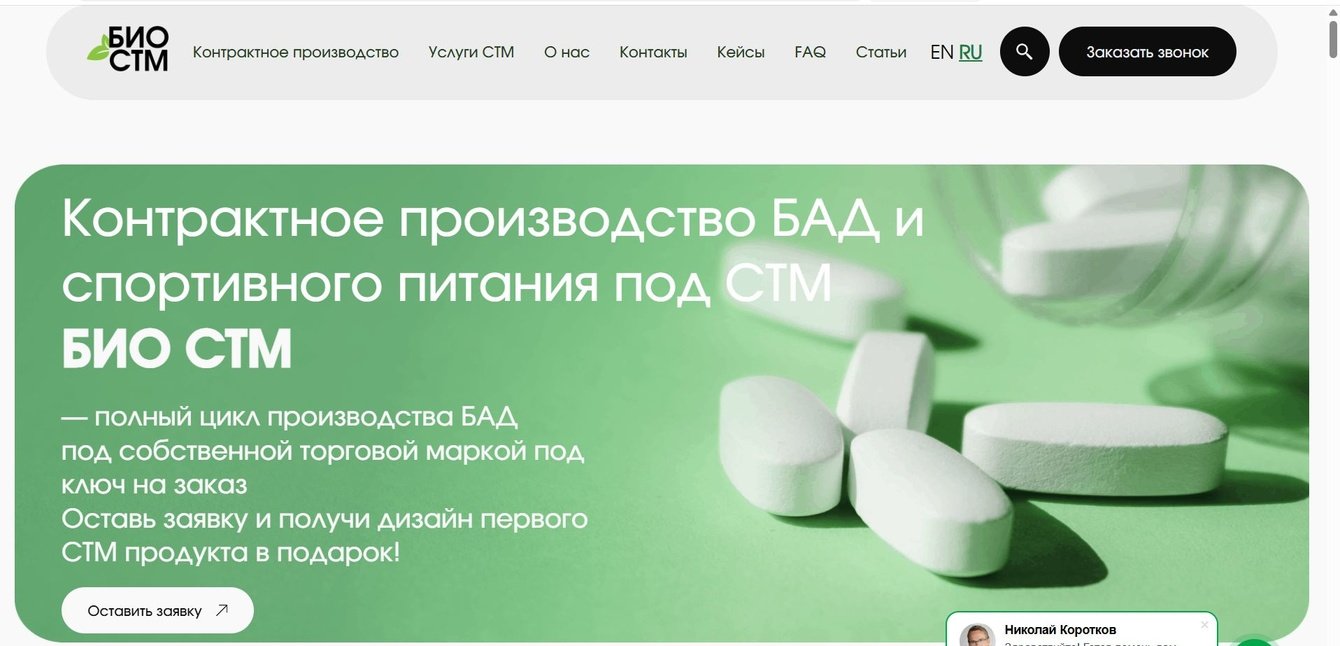Click the Оставить заявку button
Viewport: 1340px width, 646px height.
coord(158,610)
